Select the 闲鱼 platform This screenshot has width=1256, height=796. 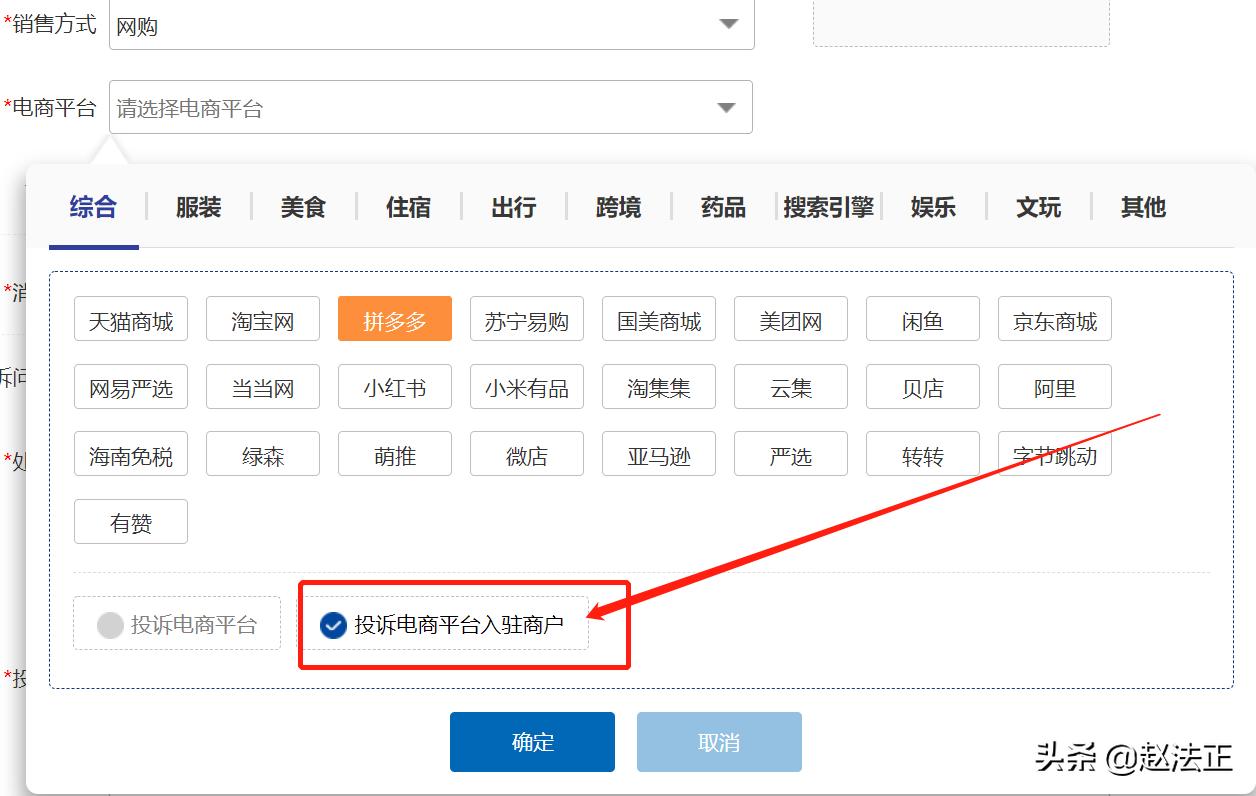pos(922,318)
